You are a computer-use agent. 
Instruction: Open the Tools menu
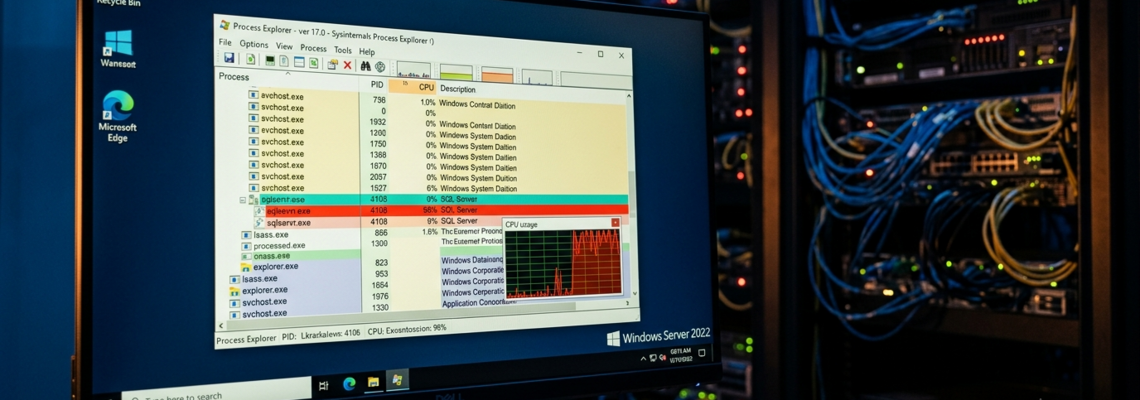(342, 50)
